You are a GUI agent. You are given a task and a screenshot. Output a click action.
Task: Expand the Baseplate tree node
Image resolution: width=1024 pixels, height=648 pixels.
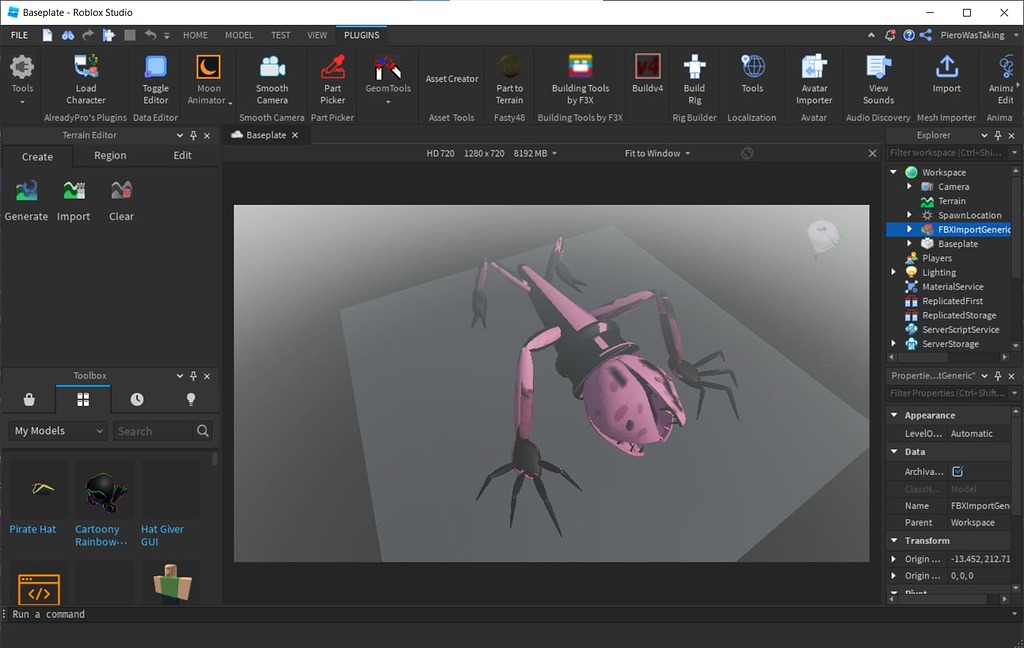click(x=909, y=243)
